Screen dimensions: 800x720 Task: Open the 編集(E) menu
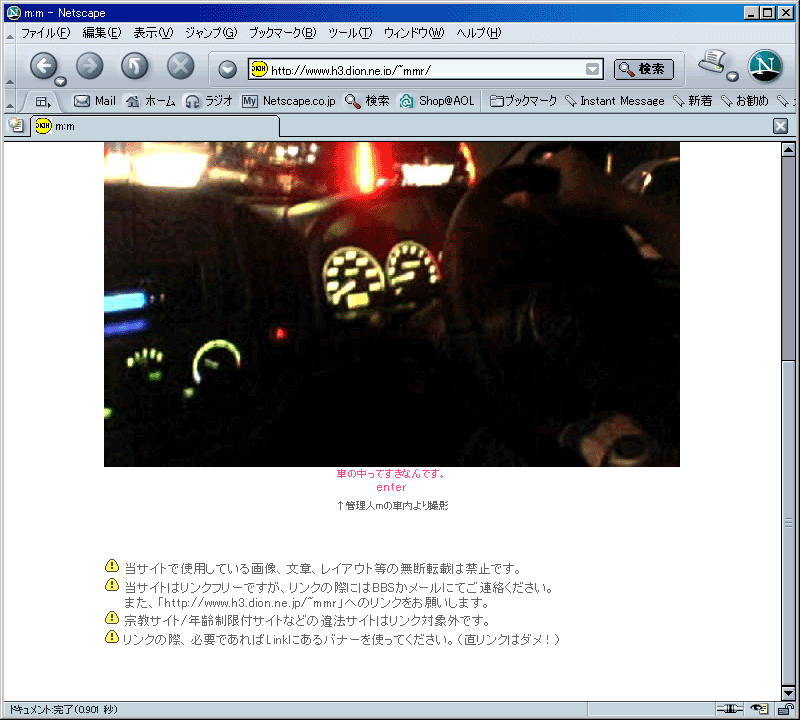[102, 33]
